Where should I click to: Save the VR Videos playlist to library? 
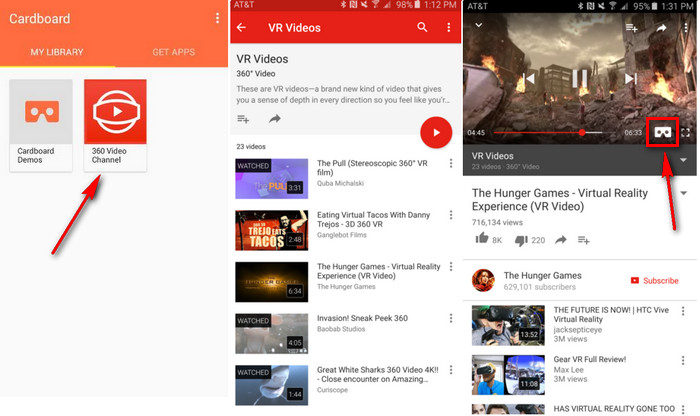click(243, 119)
